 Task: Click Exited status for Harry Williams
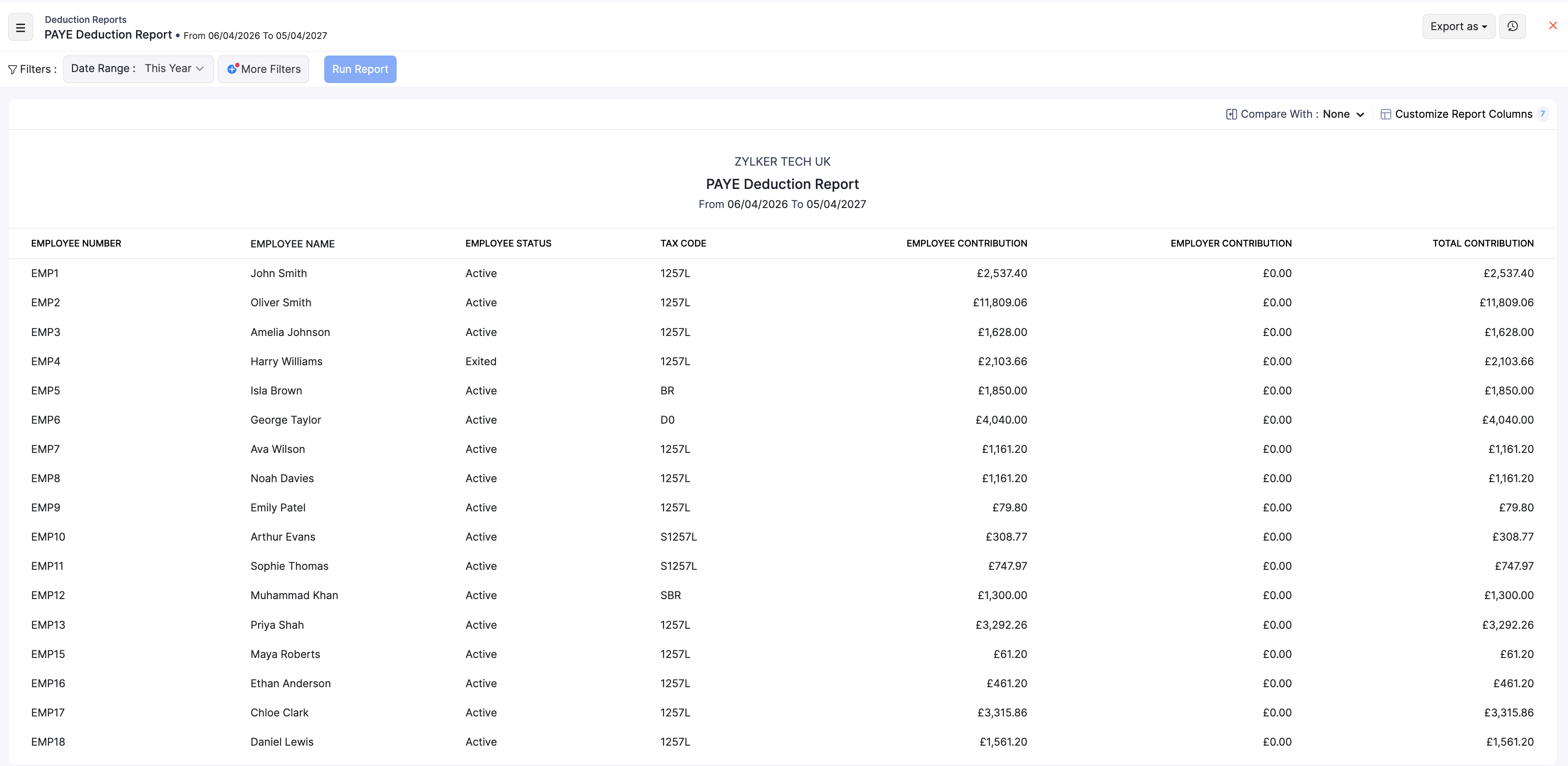(481, 361)
